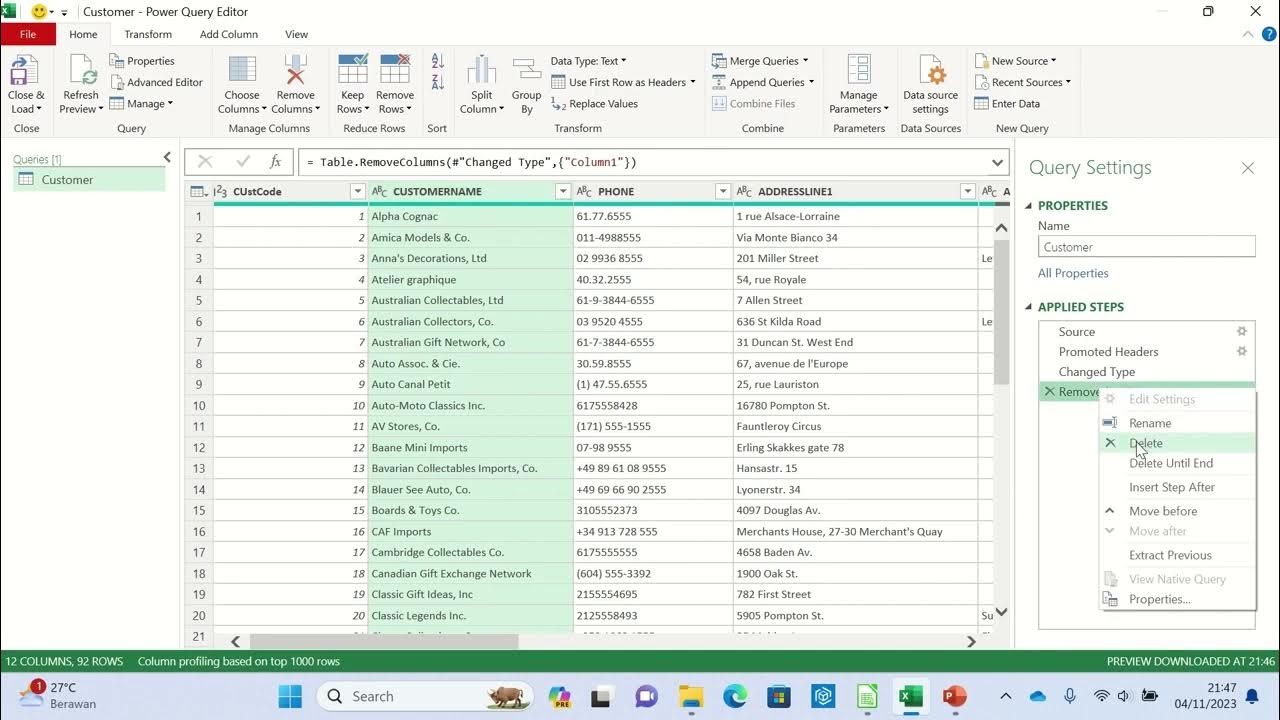Click the Windows Start button
The width and height of the screenshot is (1280, 720).
tap(290, 696)
